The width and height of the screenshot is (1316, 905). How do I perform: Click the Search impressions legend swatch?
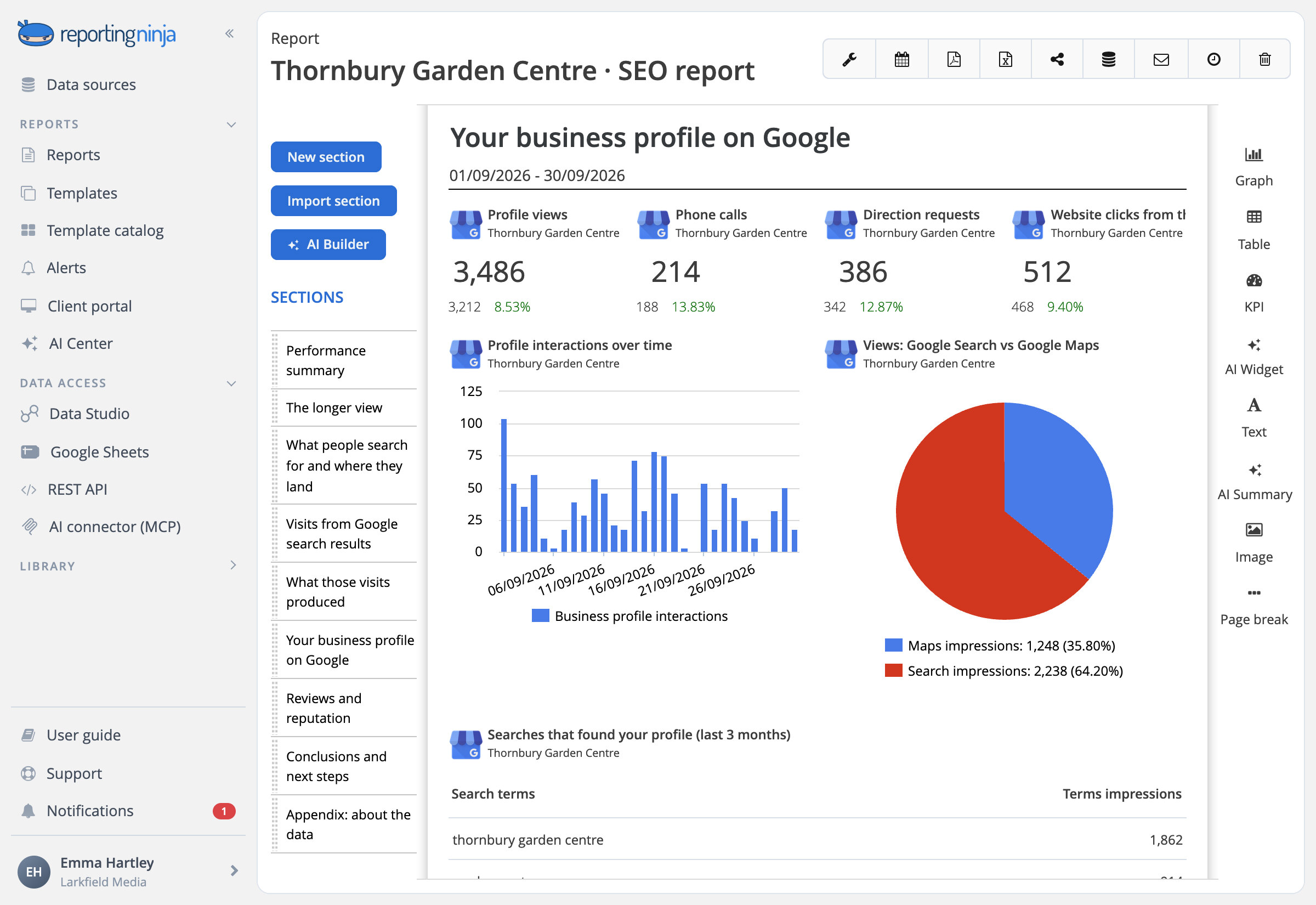[x=893, y=671]
